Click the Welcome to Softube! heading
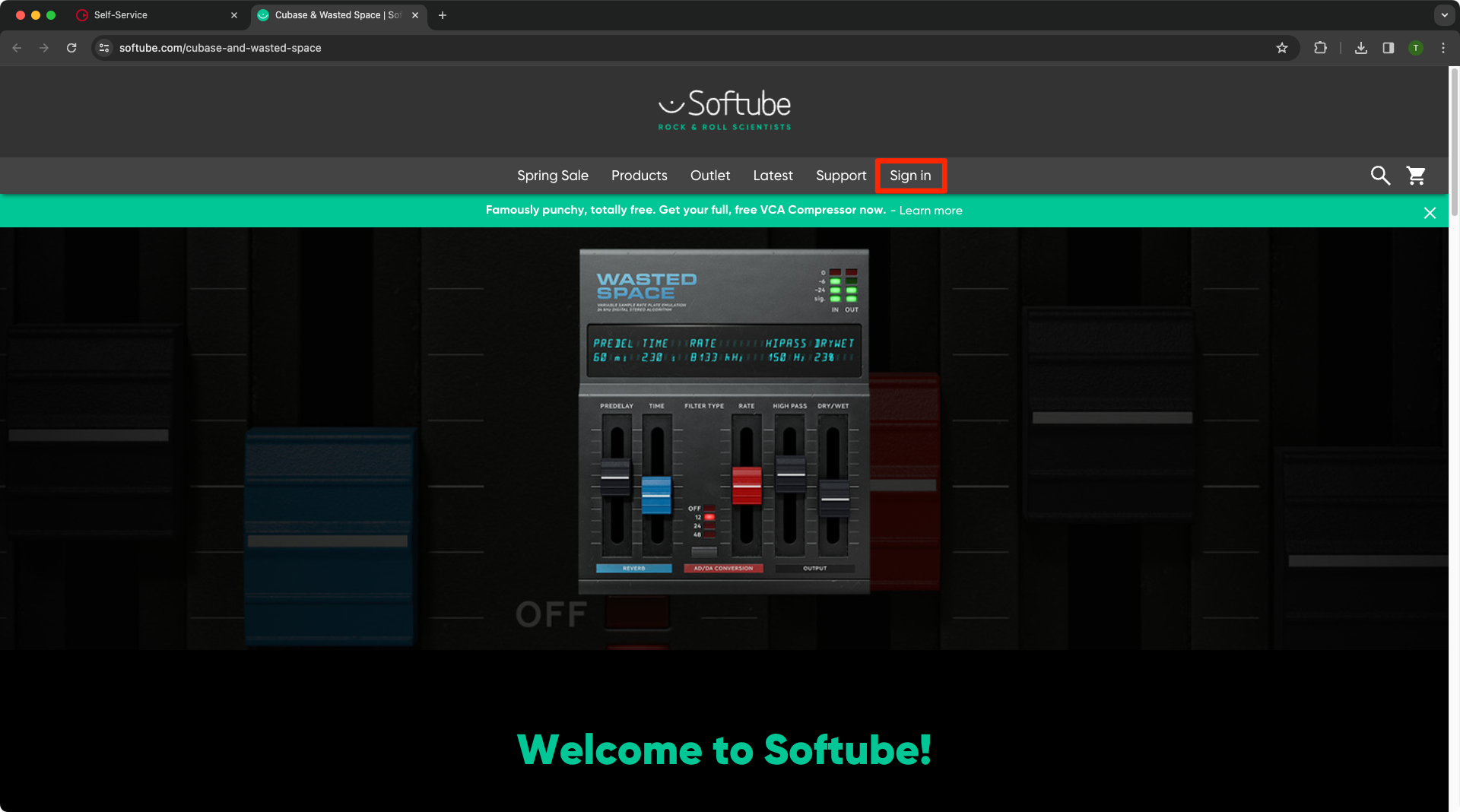 point(724,750)
